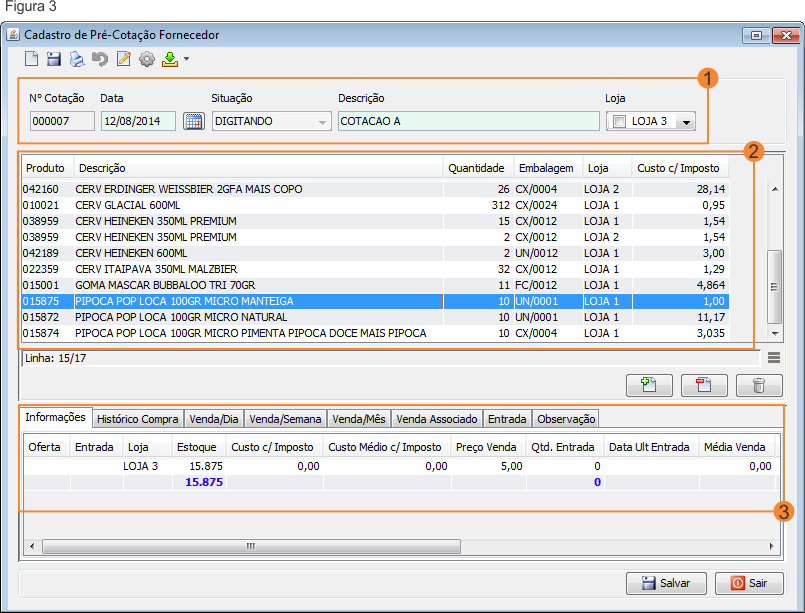Sort by the Produto column header

click(47, 168)
